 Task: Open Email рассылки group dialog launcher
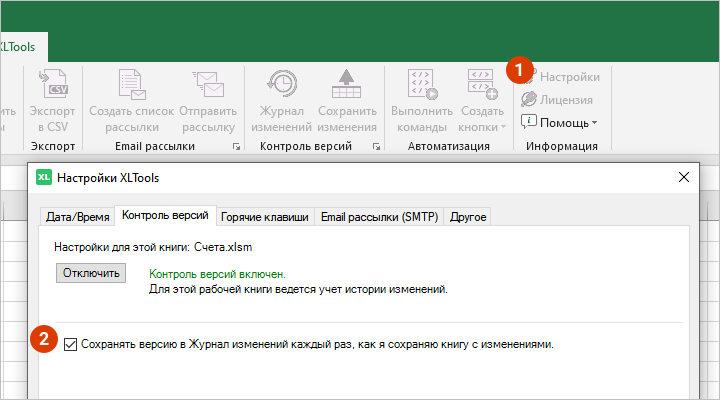coord(236,146)
